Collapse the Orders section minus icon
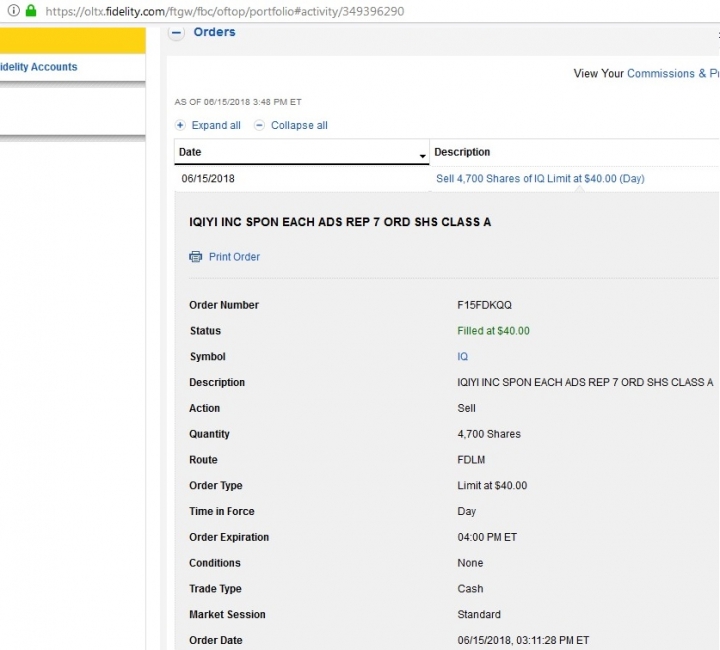The height and width of the screenshot is (650, 720). click(176, 33)
